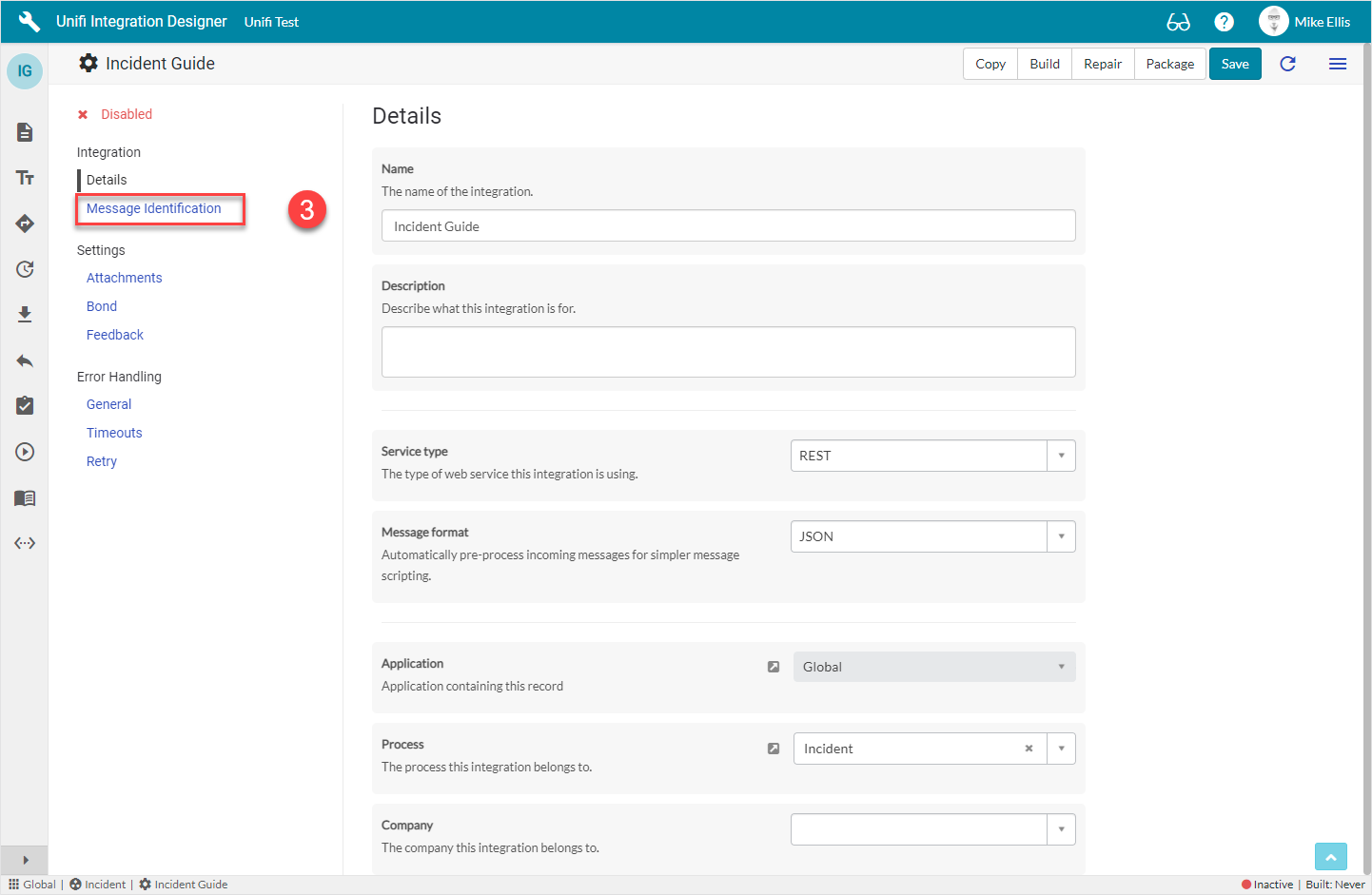Click the clipboard check icon in sidebar

pos(25,406)
